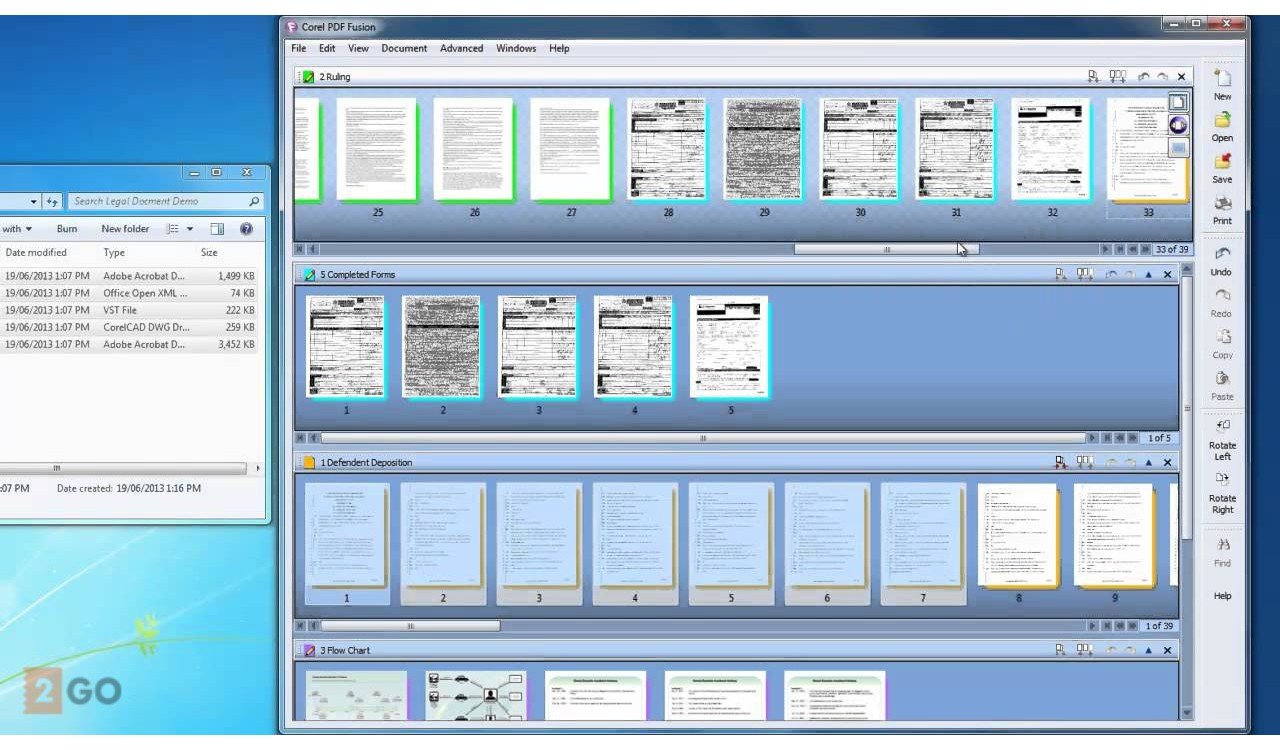Screen dimensions: 1280x750
Task: Click the Rotate Right icon
Action: click(1222, 479)
